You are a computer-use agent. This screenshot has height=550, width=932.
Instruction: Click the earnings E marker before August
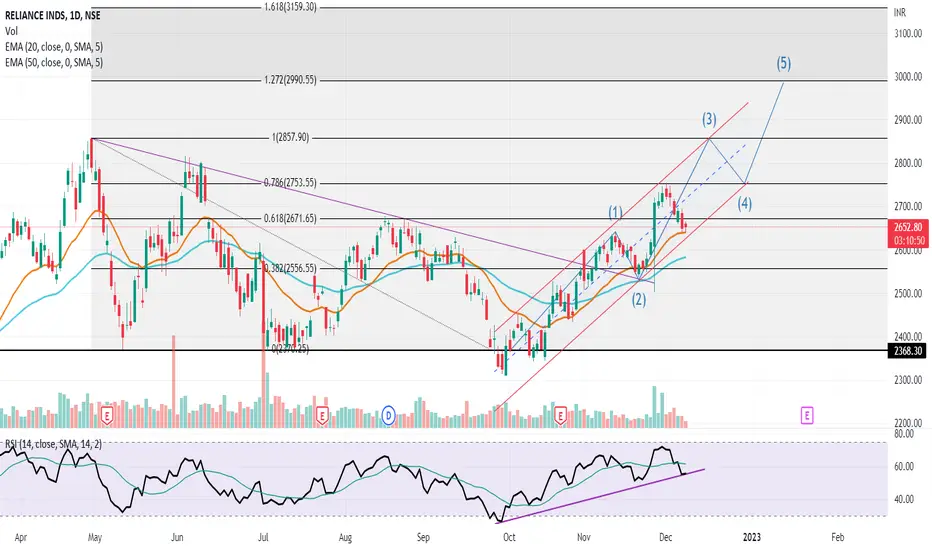322,415
